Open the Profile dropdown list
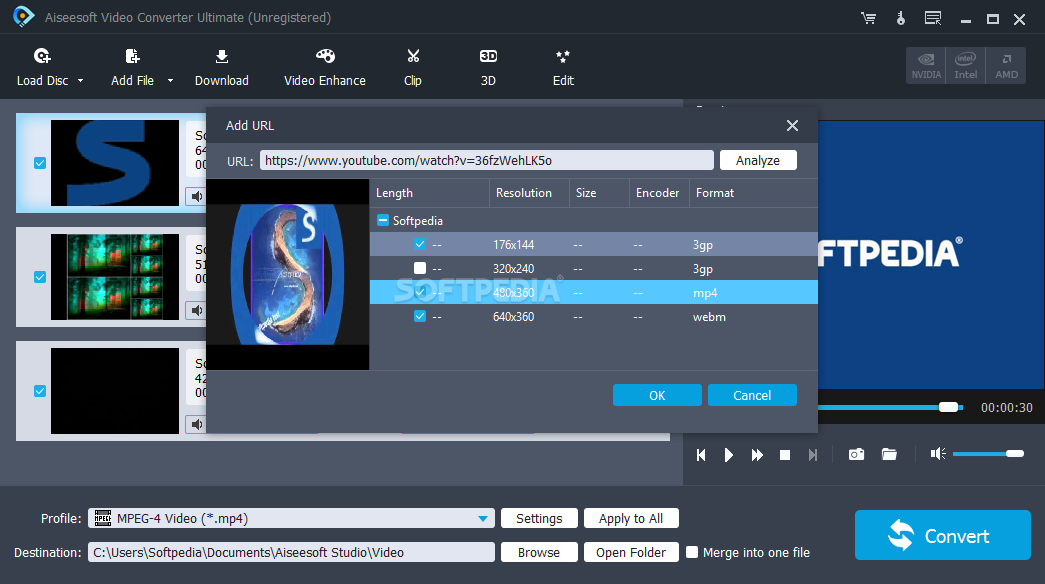 tap(483, 519)
